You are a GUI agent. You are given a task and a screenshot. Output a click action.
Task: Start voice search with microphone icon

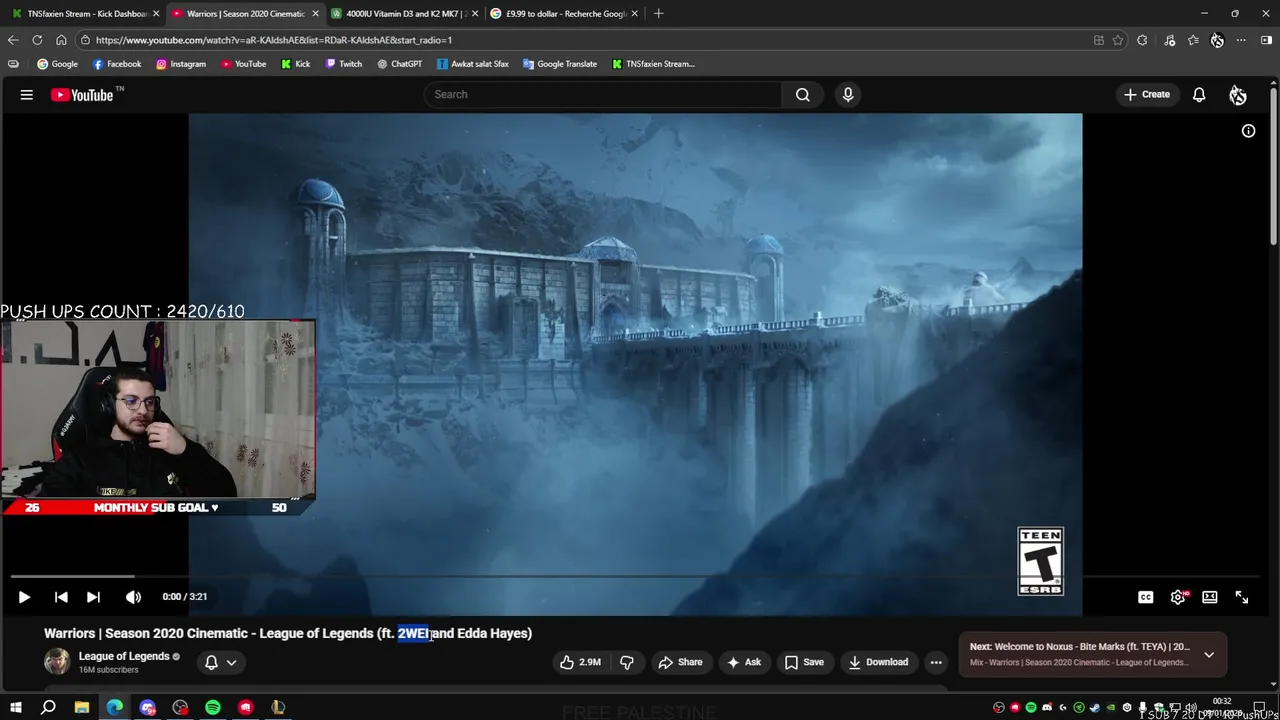pos(848,95)
